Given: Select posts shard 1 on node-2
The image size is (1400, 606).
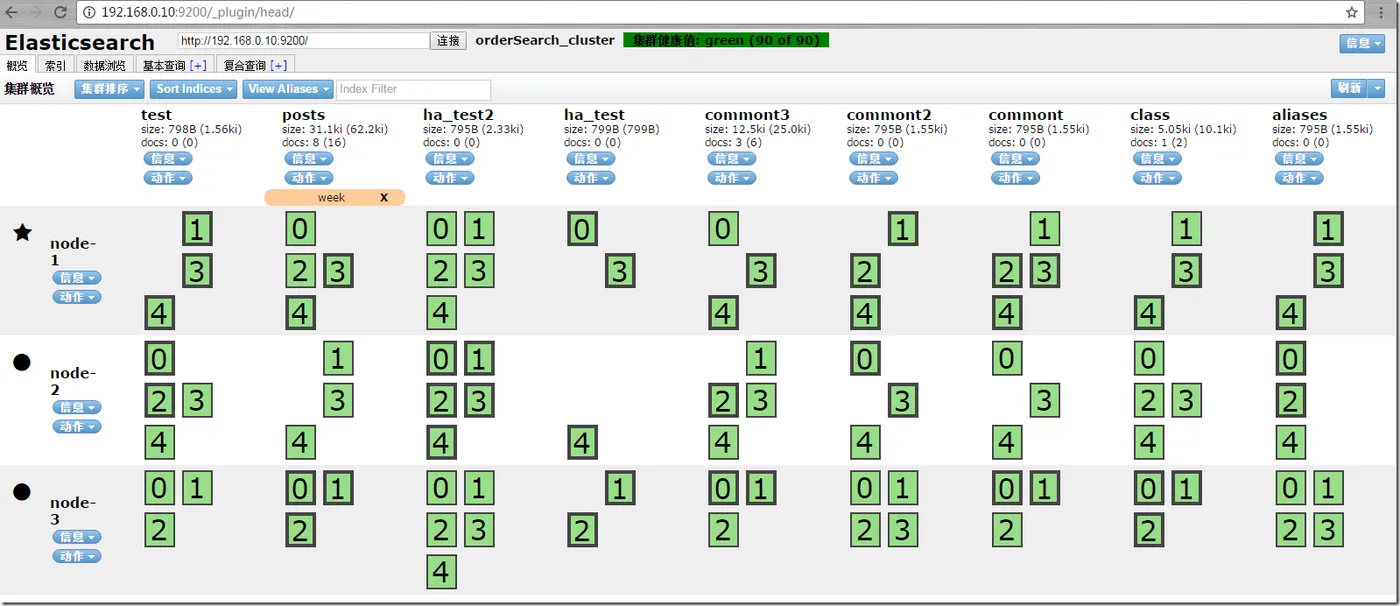Looking at the screenshot, I should pos(338,359).
